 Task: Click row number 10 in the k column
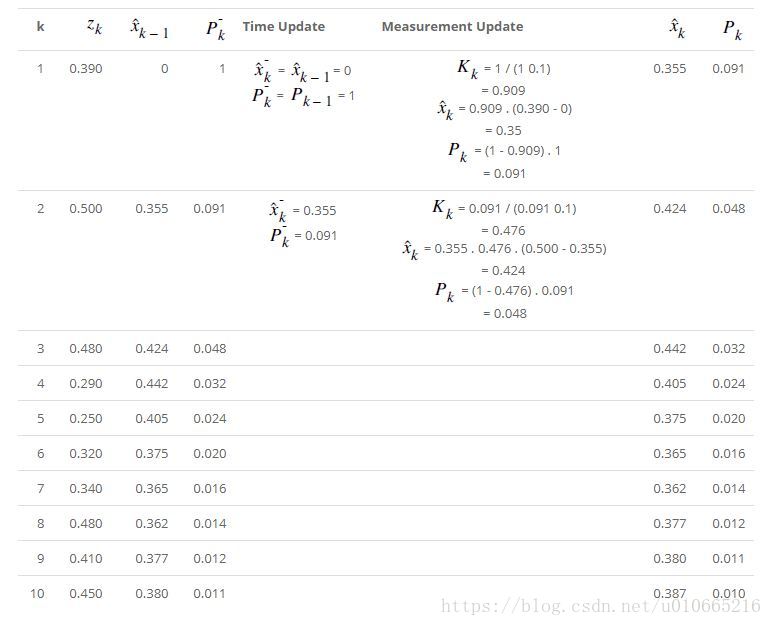tap(37, 594)
